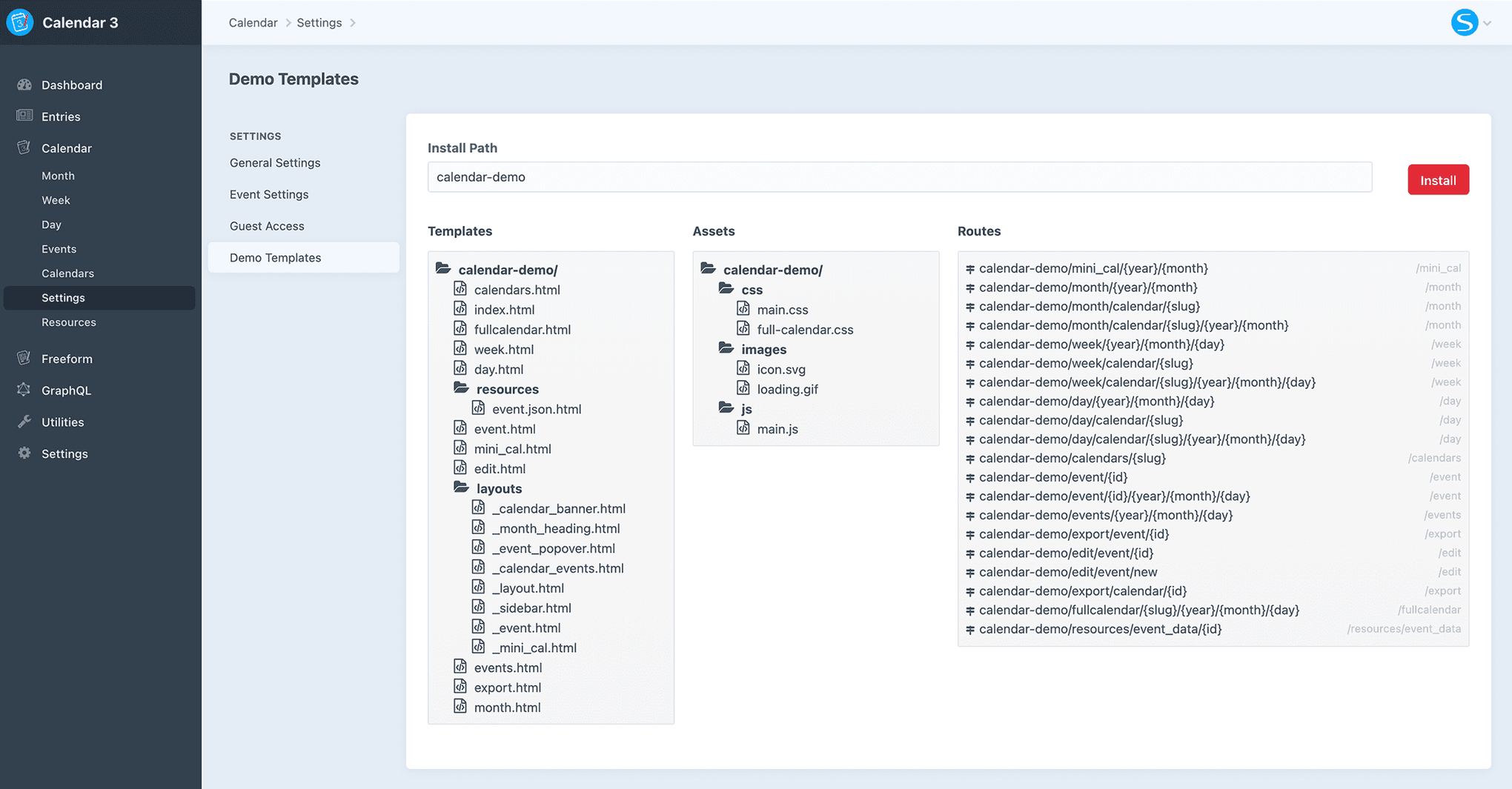Collapse the layouts folder in Templates
This screenshot has height=789, width=1512.
click(462, 488)
